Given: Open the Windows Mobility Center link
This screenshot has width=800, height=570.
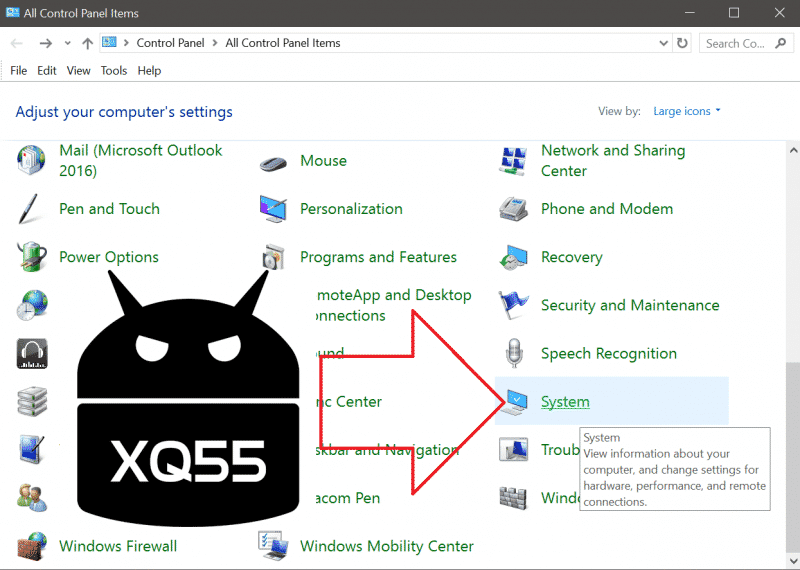Looking at the screenshot, I should click(386, 546).
